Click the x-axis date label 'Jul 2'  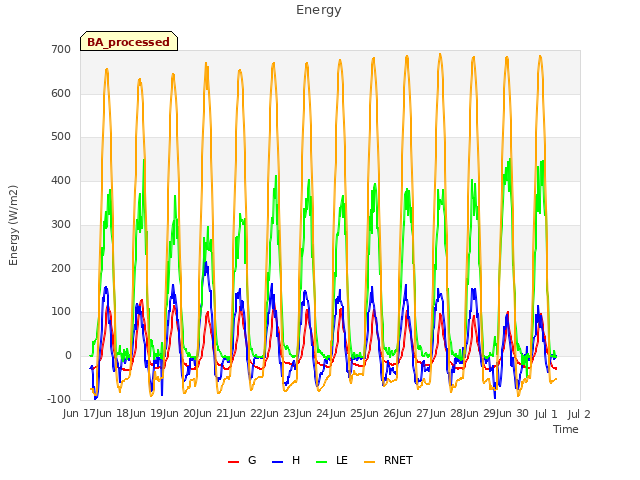pyautogui.click(x=579, y=414)
